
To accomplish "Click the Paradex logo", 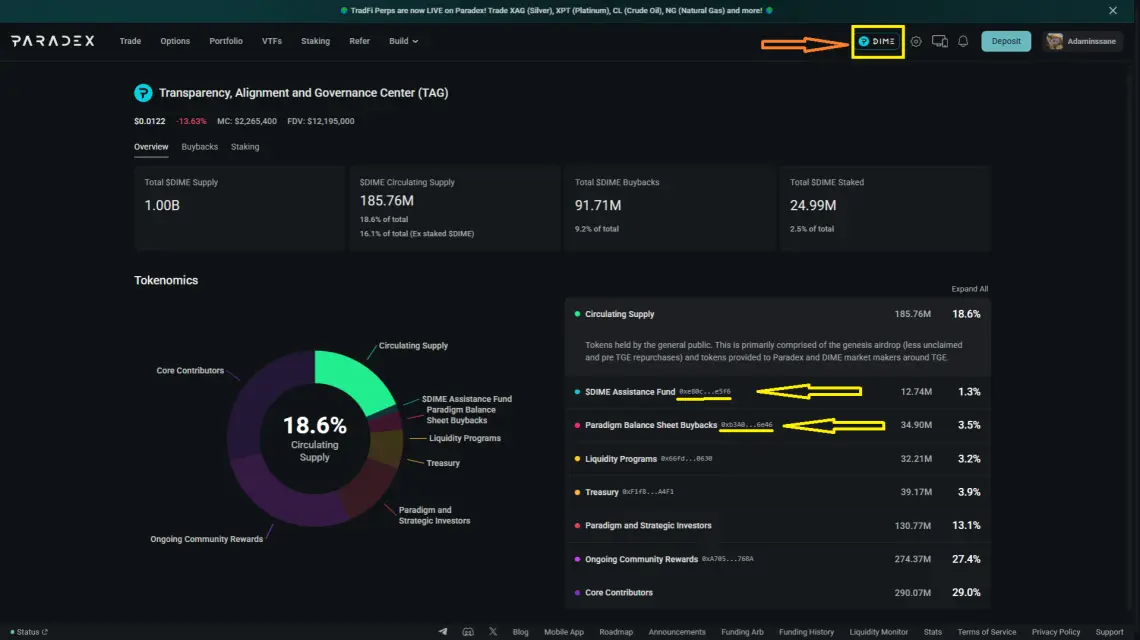I will [52, 41].
